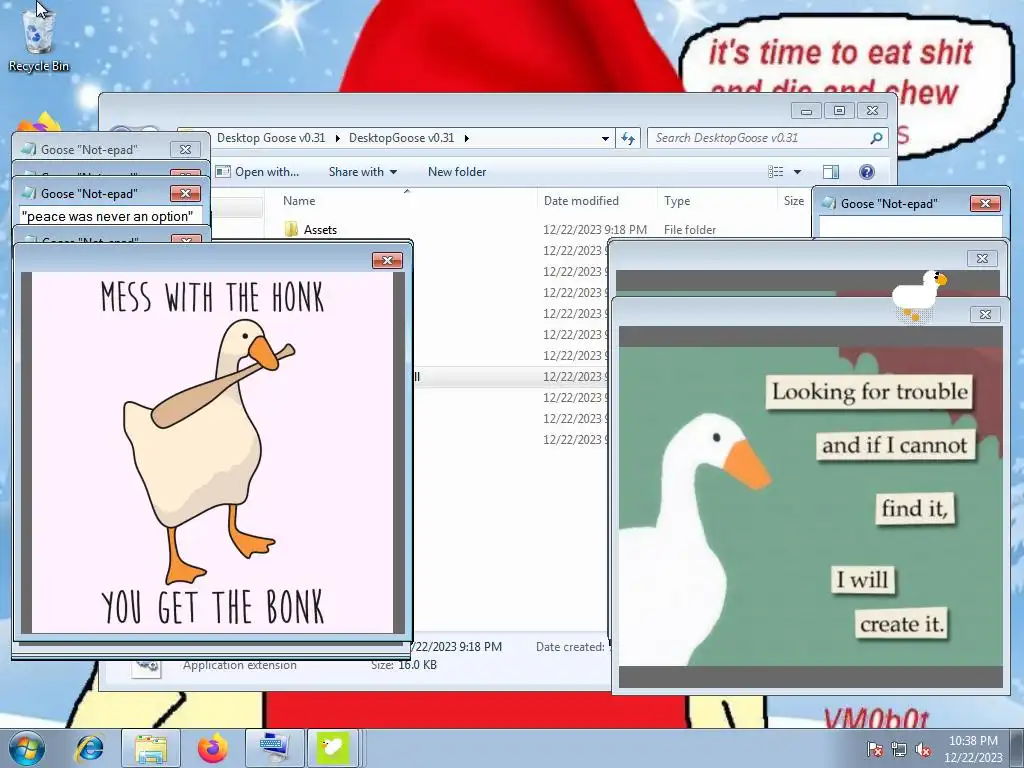Close the 'peace was never an option' Not-epad
The image size is (1024, 768).
pyautogui.click(x=185, y=193)
